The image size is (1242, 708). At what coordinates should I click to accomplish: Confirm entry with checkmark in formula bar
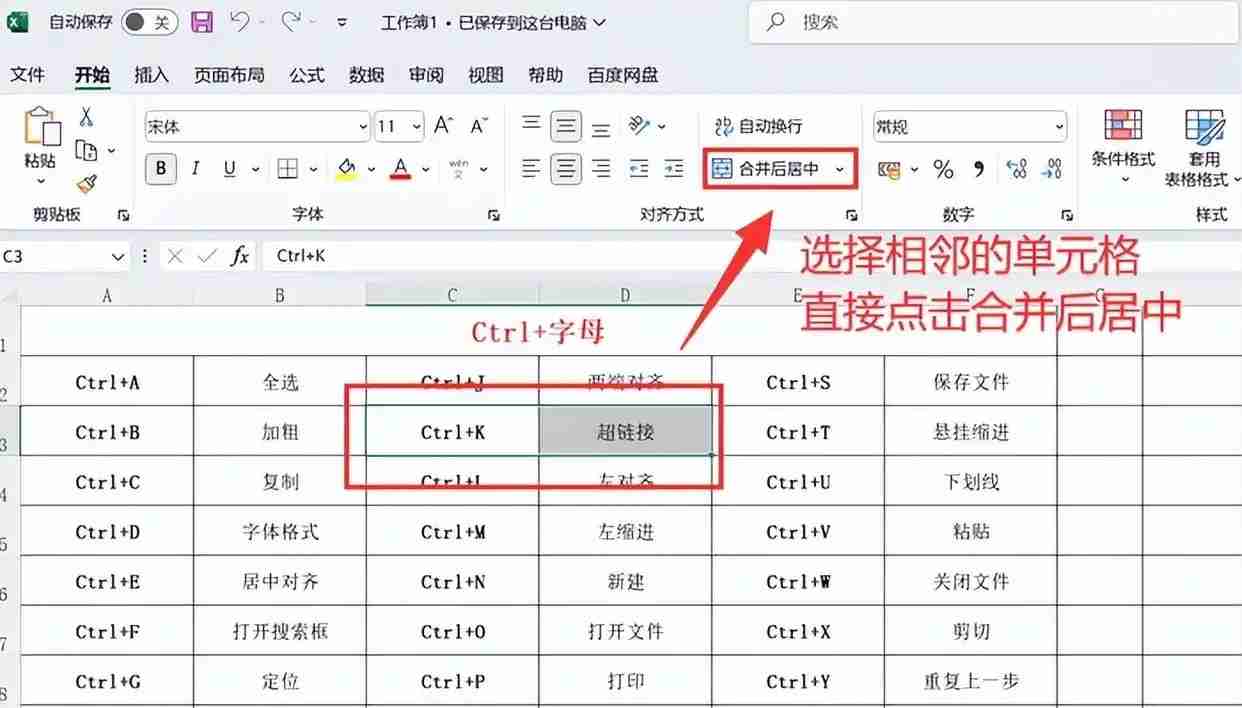click(x=207, y=256)
